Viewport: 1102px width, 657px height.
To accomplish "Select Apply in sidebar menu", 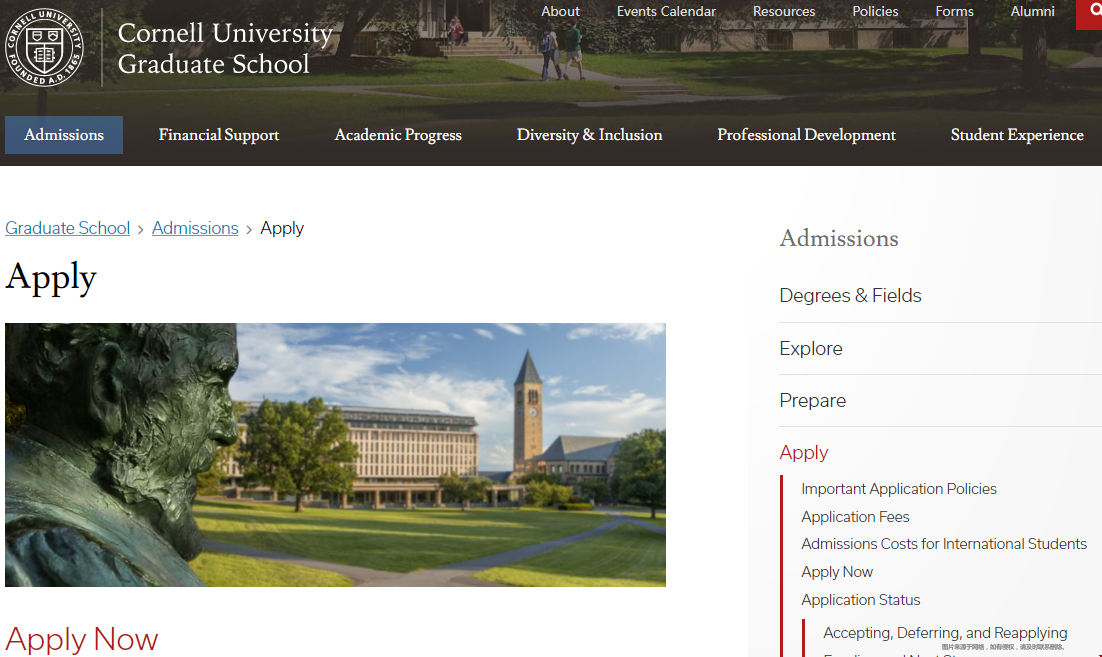I will tap(804, 453).
